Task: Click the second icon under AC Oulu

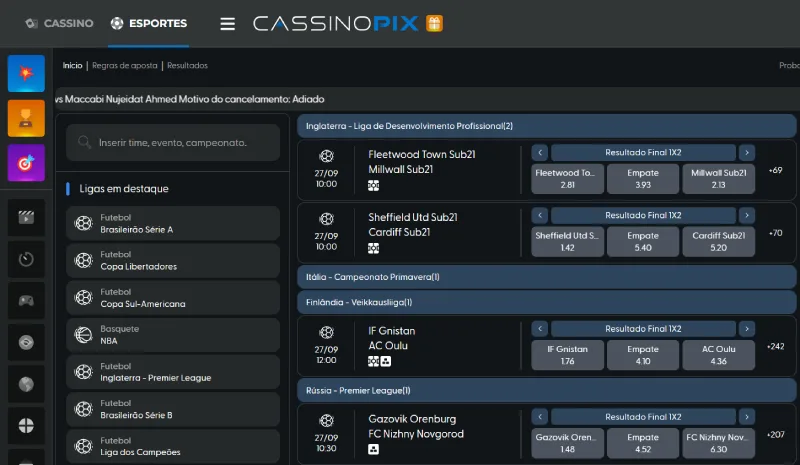Action: (x=386, y=361)
